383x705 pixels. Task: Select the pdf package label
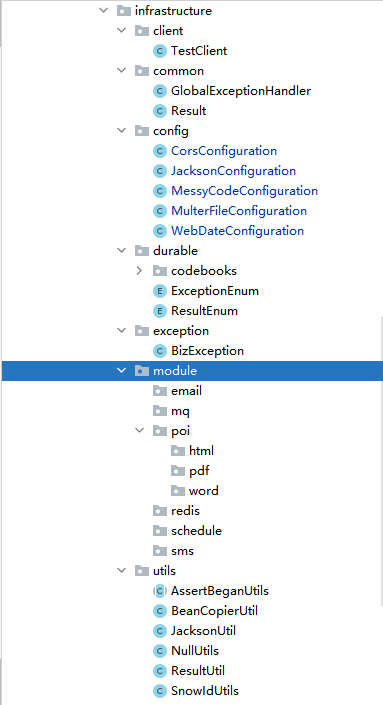199,471
